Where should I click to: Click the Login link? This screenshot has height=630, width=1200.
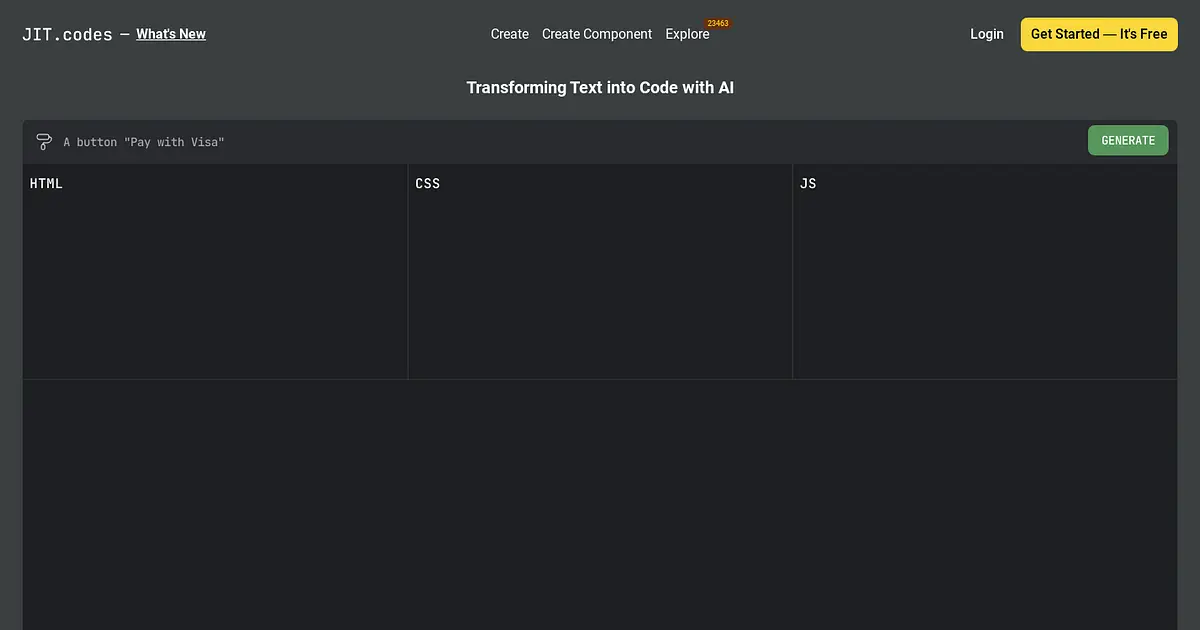[x=987, y=34]
